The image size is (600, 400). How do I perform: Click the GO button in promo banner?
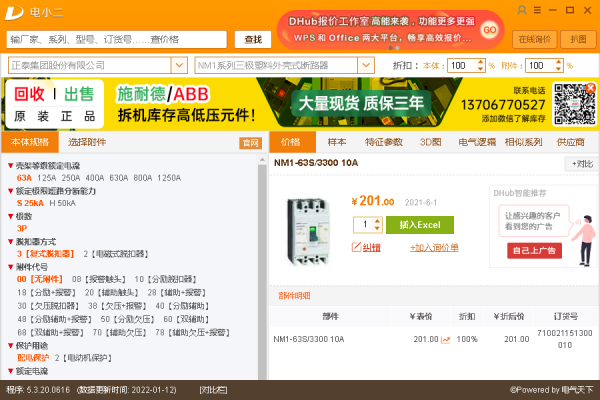pyautogui.click(x=490, y=30)
